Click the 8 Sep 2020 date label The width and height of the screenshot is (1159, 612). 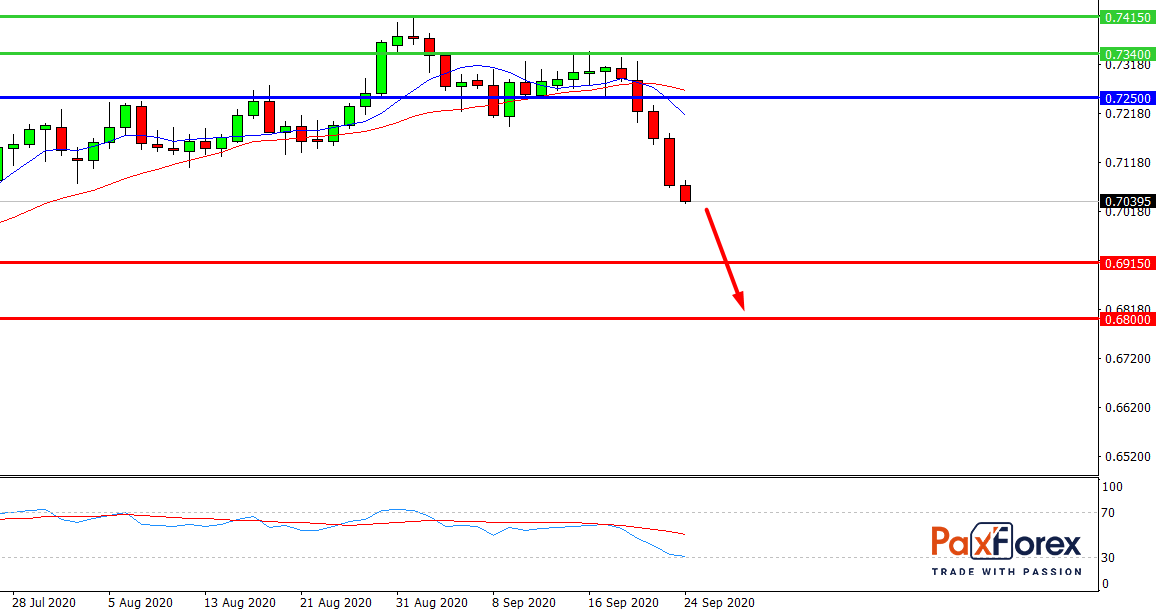tap(524, 602)
